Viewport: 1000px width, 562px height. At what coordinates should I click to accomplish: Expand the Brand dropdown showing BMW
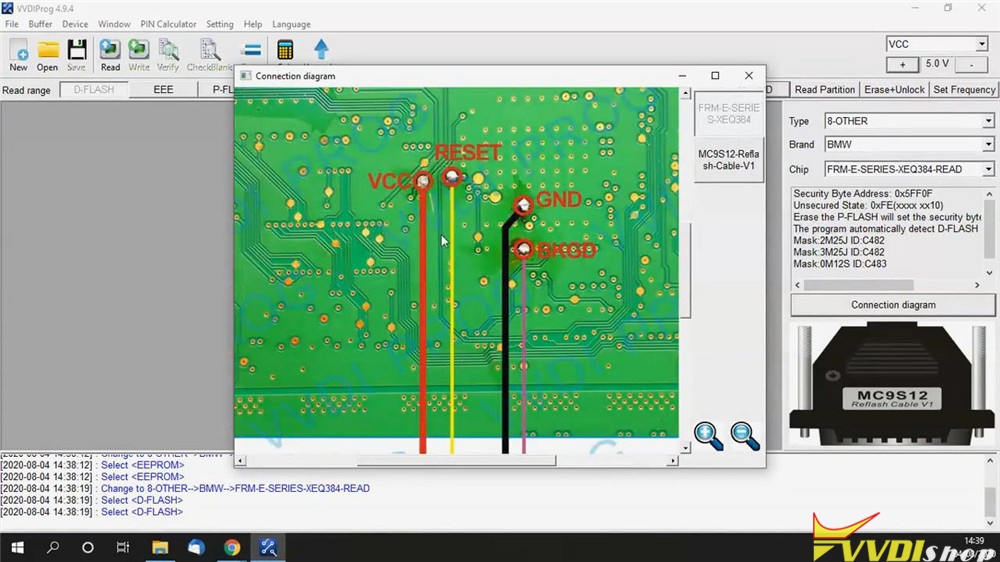[987, 145]
